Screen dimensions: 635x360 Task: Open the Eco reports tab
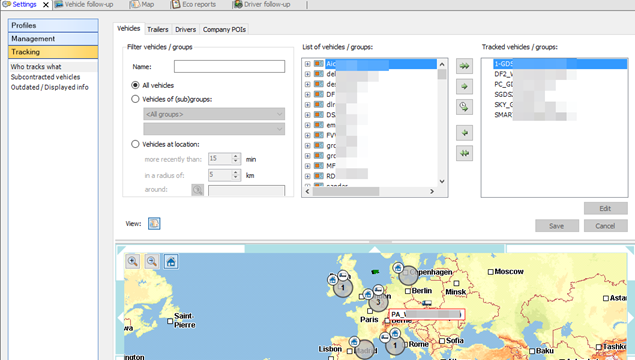point(194,4)
